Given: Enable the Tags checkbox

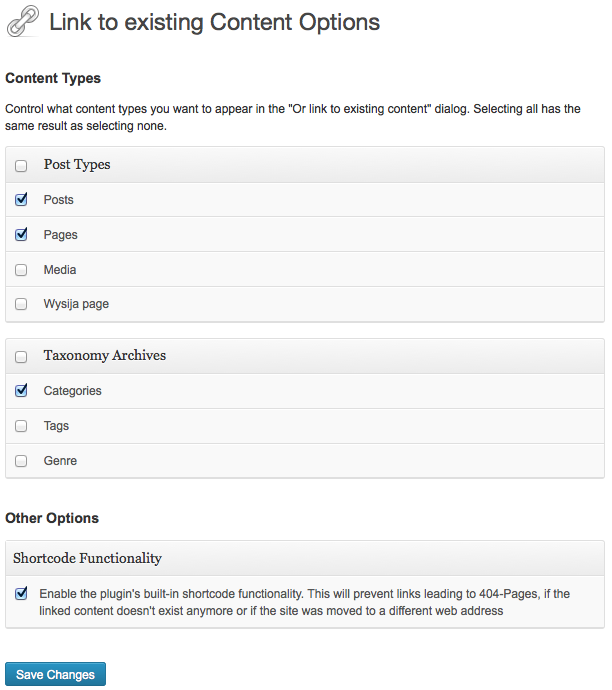Looking at the screenshot, I should point(21,426).
